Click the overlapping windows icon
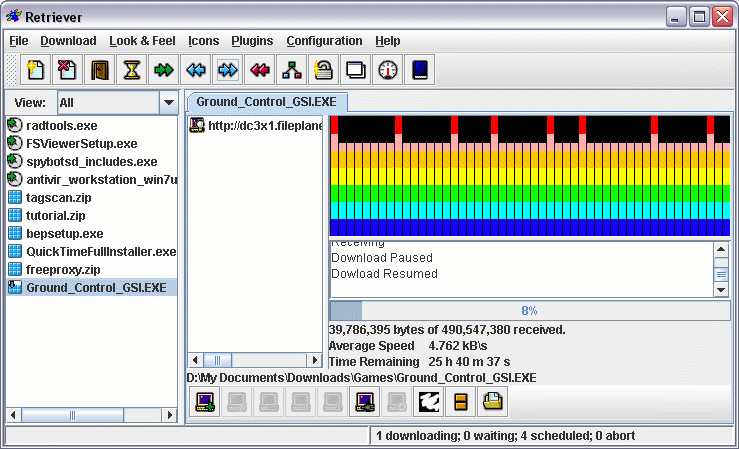Image resolution: width=739 pixels, height=449 pixels. (356, 70)
